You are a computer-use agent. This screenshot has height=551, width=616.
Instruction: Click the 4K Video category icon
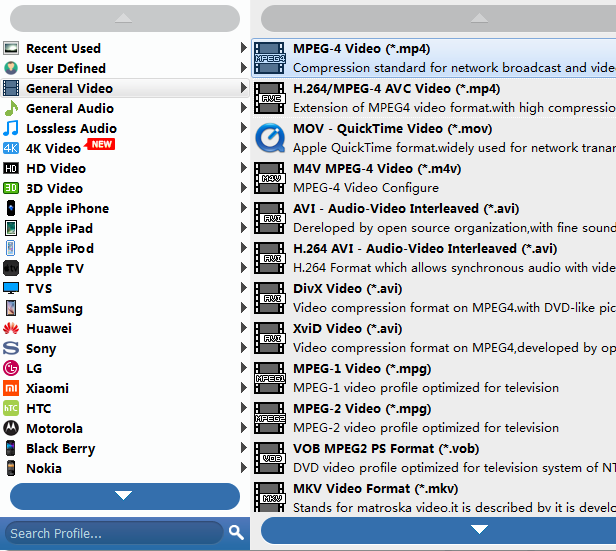pos(11,148)
